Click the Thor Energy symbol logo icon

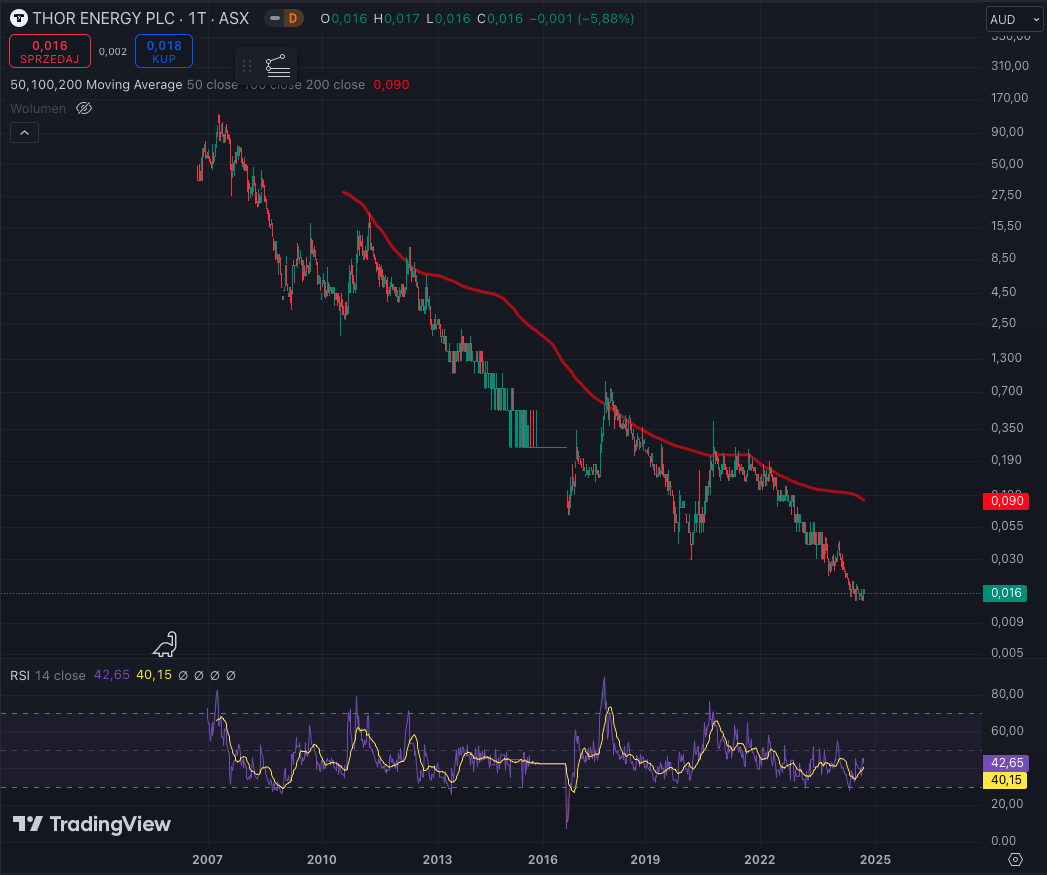[18, 18]
